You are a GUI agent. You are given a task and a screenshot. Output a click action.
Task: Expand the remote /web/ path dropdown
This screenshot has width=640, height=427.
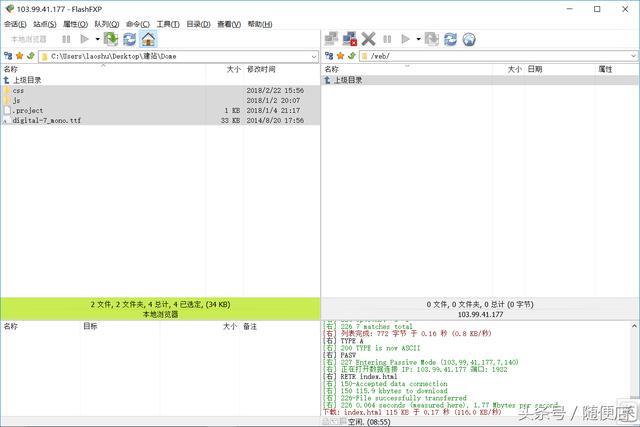(633, 56)
